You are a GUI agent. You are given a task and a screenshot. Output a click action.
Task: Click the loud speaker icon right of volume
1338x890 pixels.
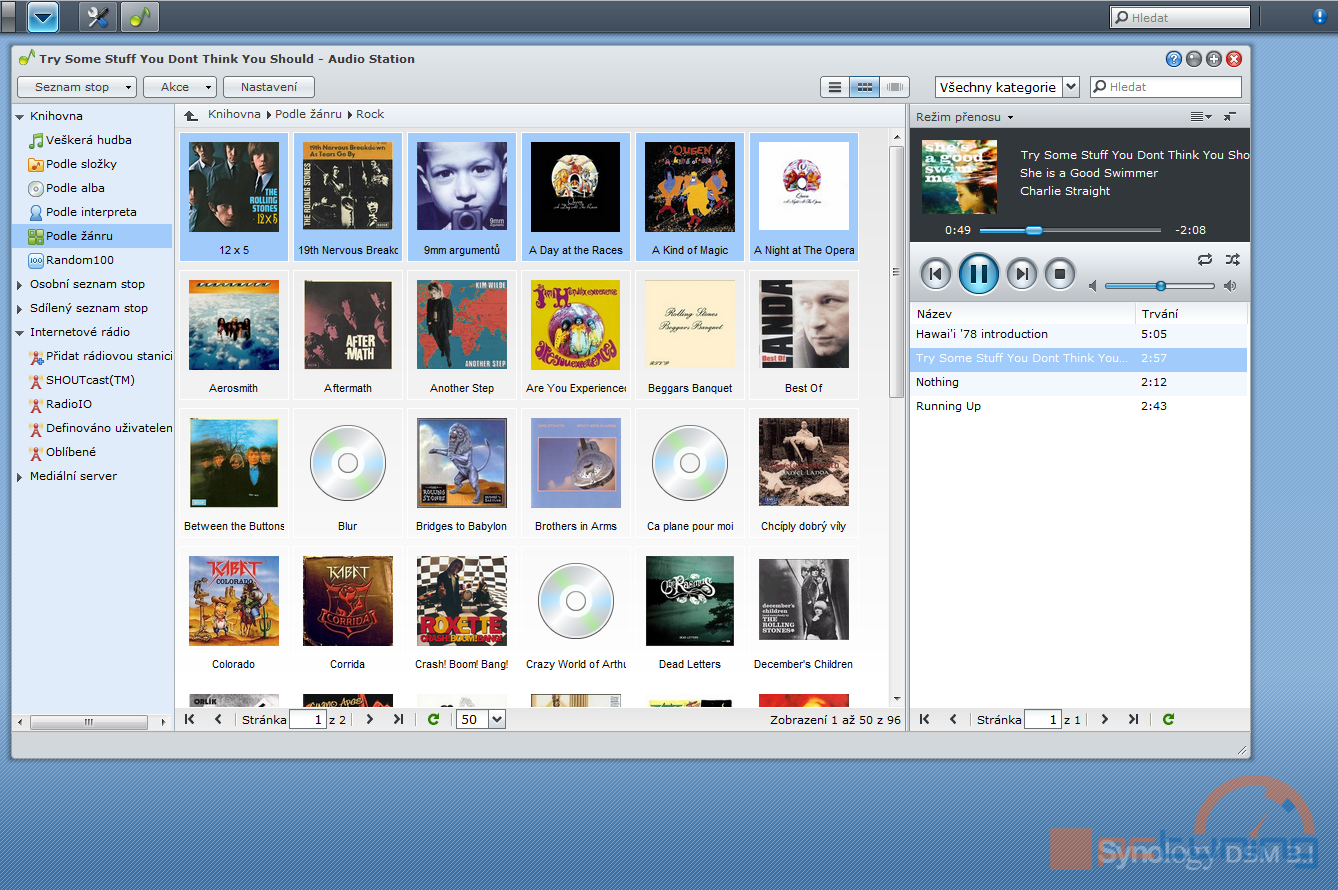point(1230,286)
